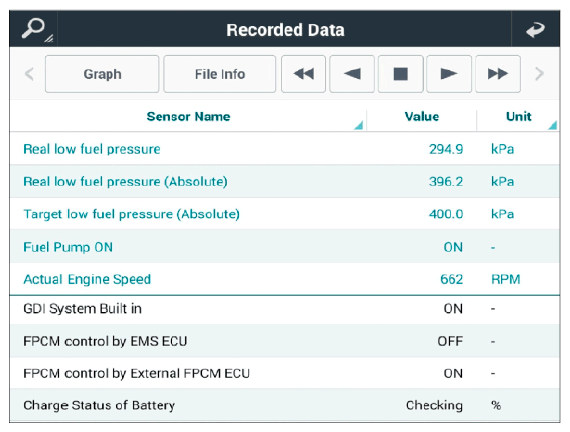Click the Value column header
The width and height of the screenshot is (570, 432).
(x=421, y=116)
